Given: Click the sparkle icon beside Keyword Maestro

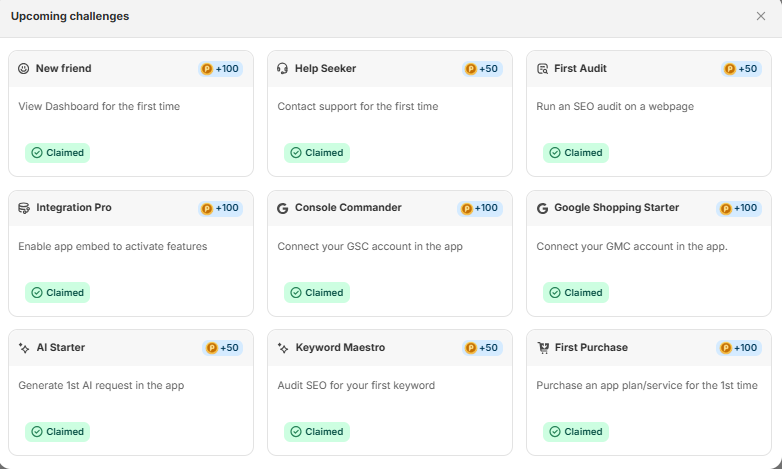Looking at the screenshot, I should [283, 348].
